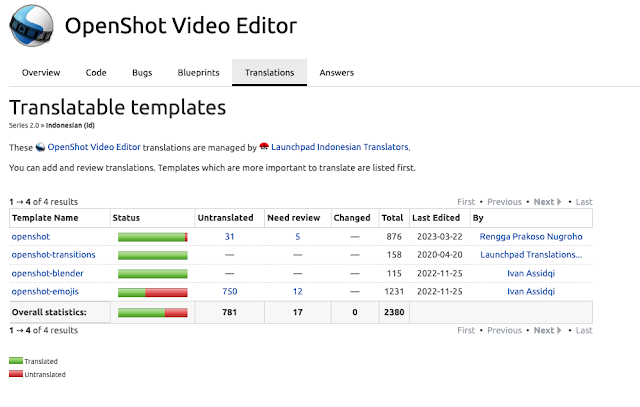
Task: Click the OpenShot Video Editor page title
Action: click(x=181, y=26)
